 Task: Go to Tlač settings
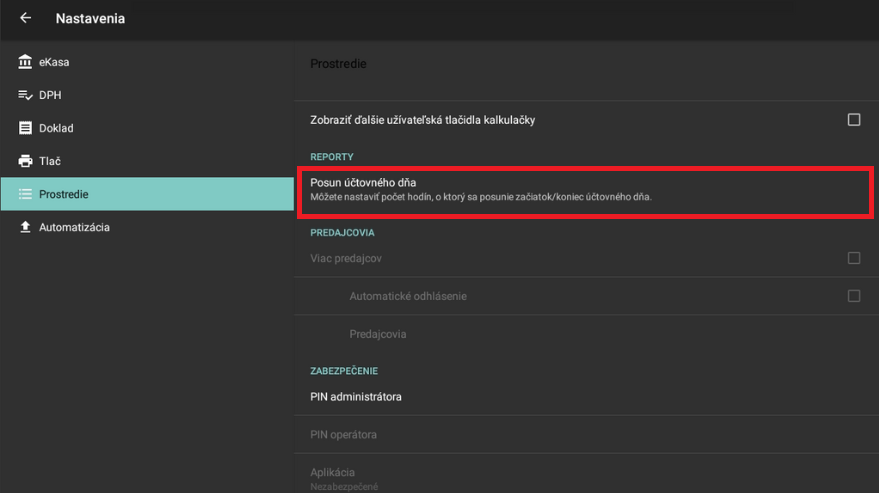point(50,161)
